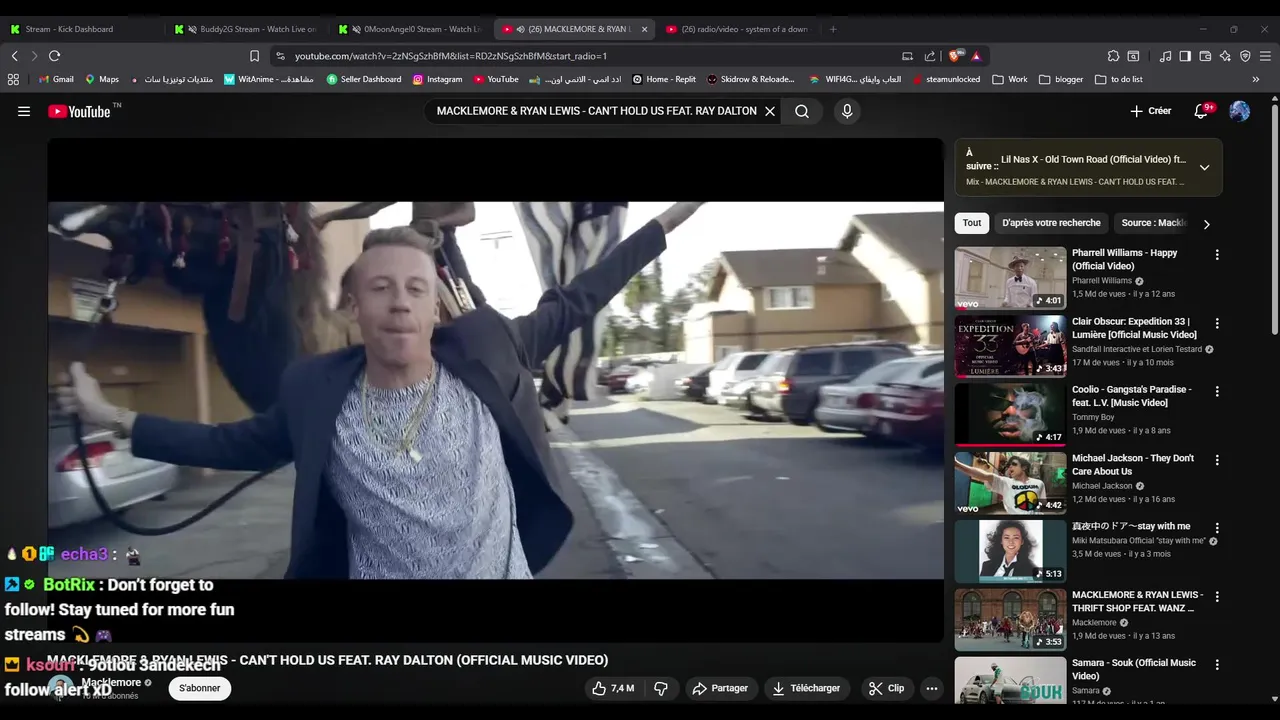
Task: Click the URL address field
Action: point(590,56)
